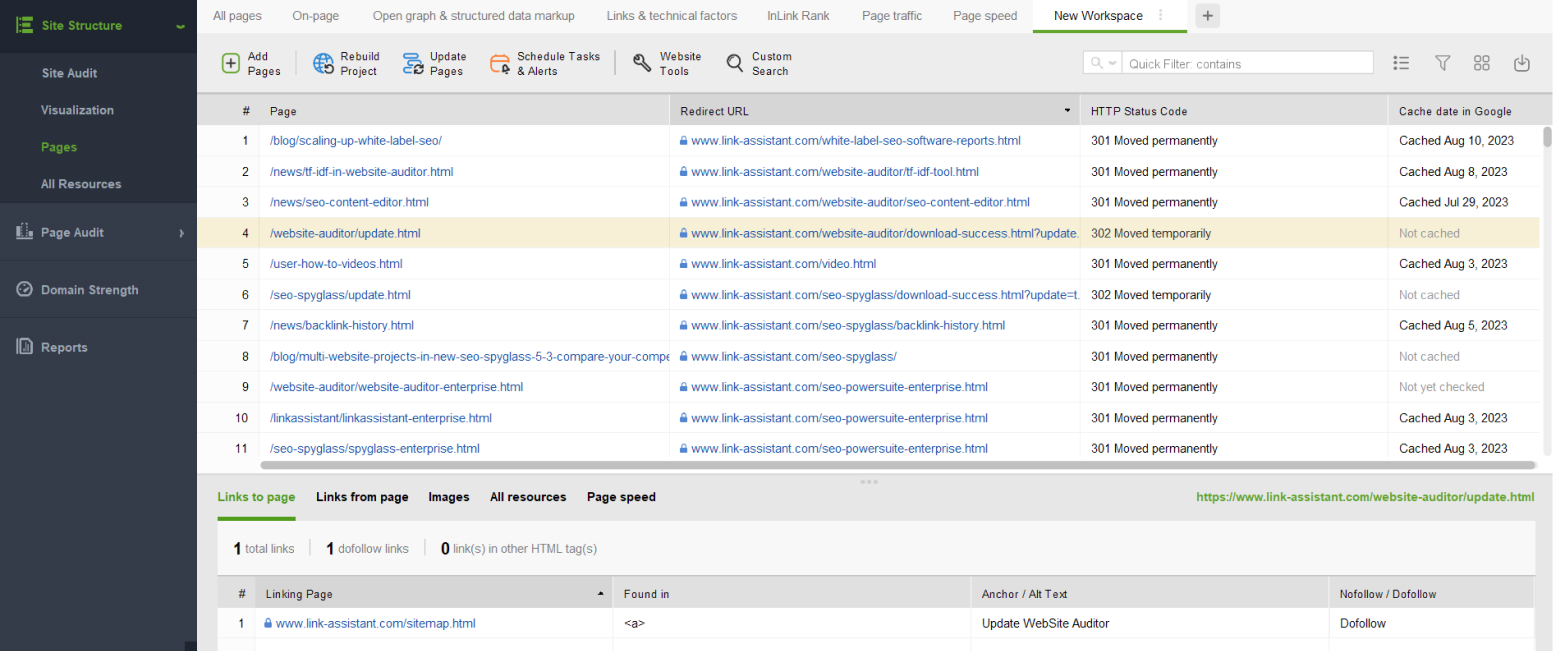The width and height of the screenshot is (1553, 651).
Task: Click the list view icon in toolbar
Action: (1401, 63)
